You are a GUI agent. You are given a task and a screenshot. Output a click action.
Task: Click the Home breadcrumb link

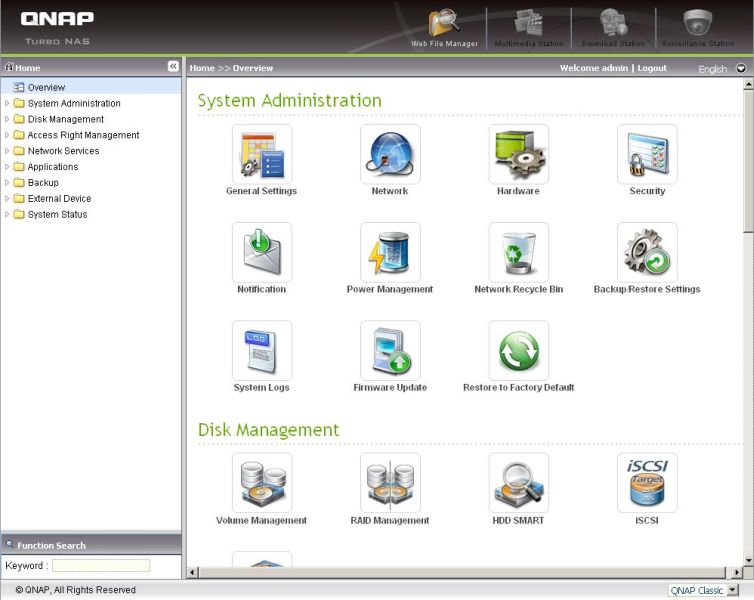point(202,68)
